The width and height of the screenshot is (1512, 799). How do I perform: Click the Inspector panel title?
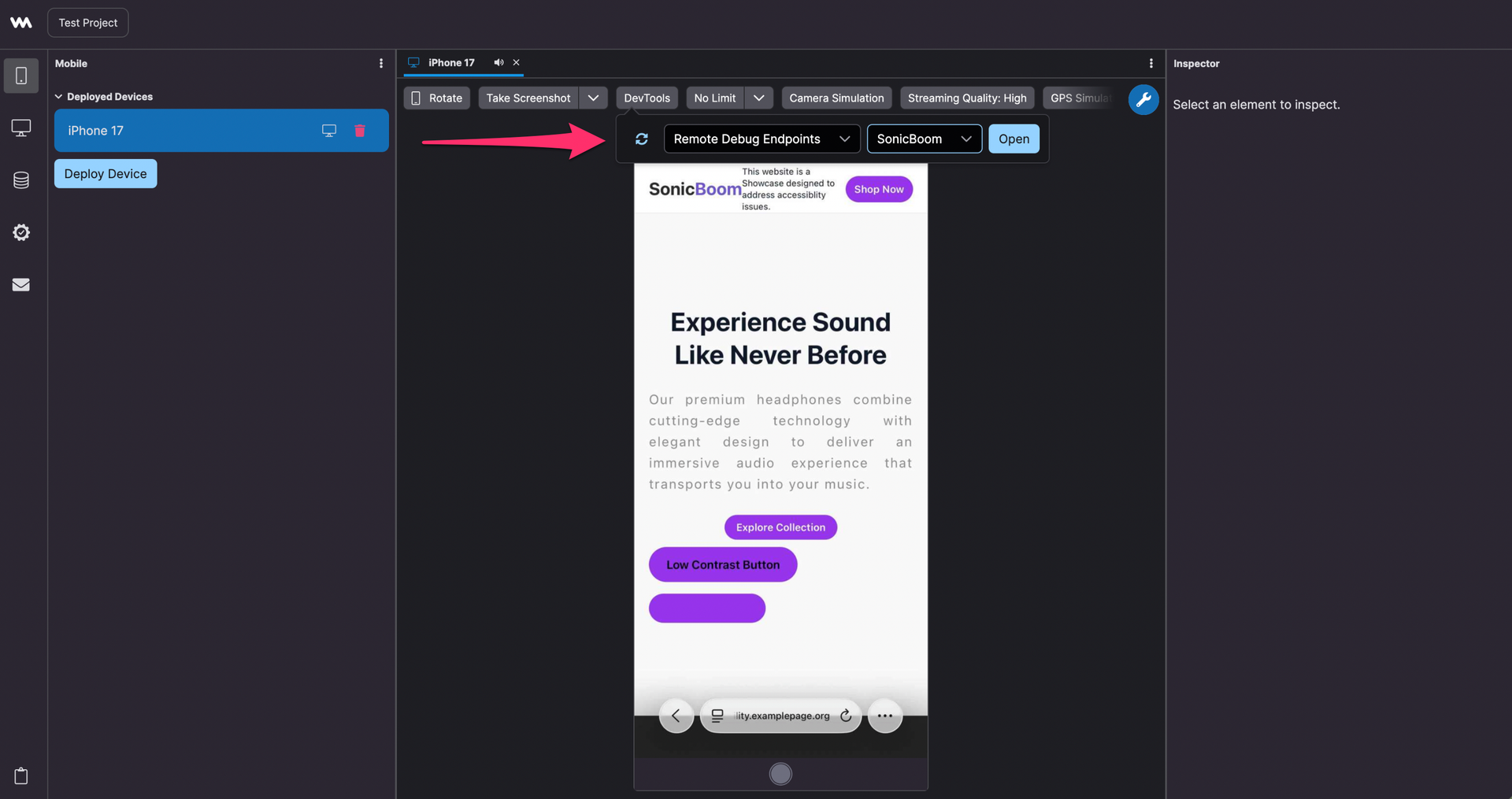(1196, 64)
